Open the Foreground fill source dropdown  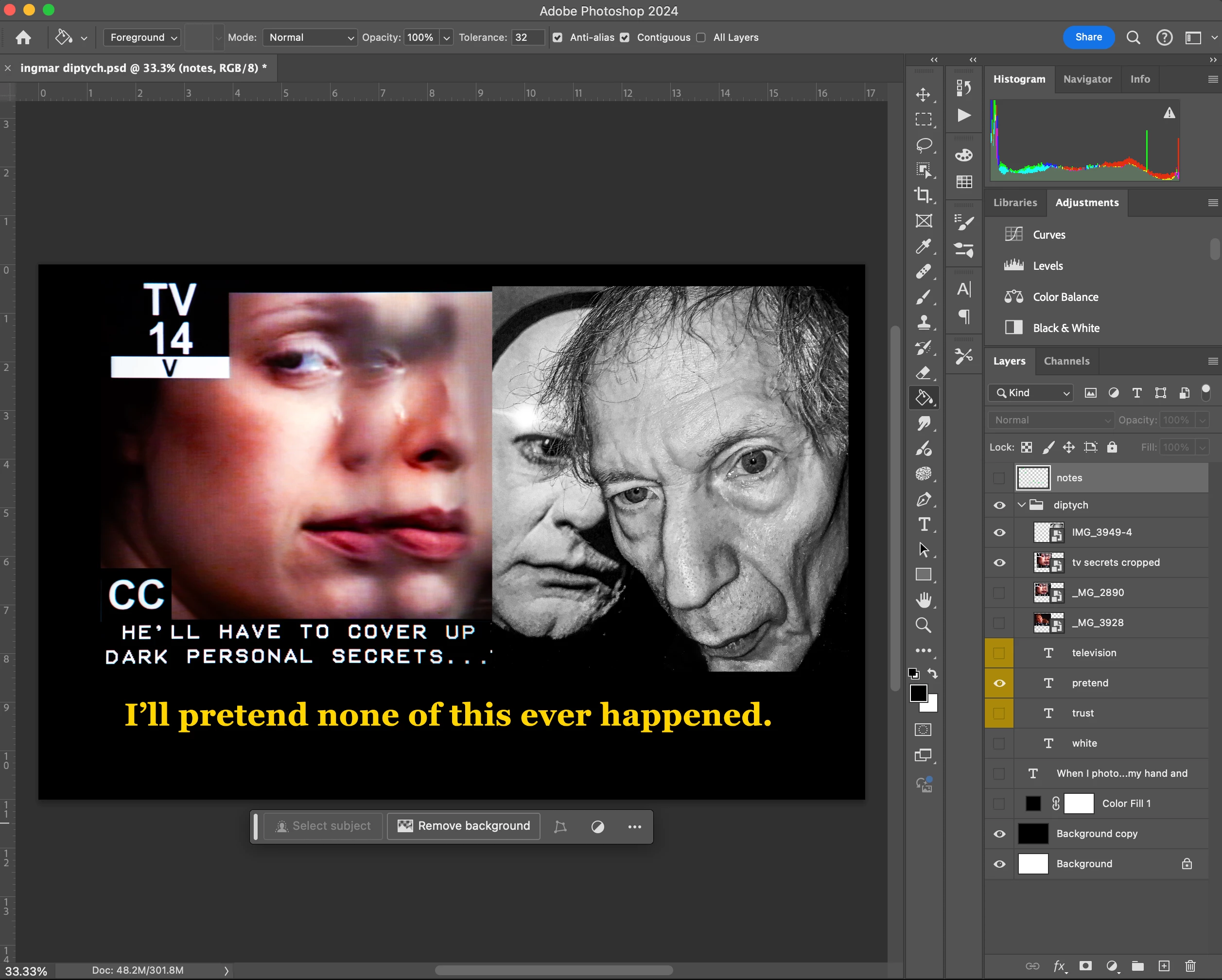click(x=142, y=37)
